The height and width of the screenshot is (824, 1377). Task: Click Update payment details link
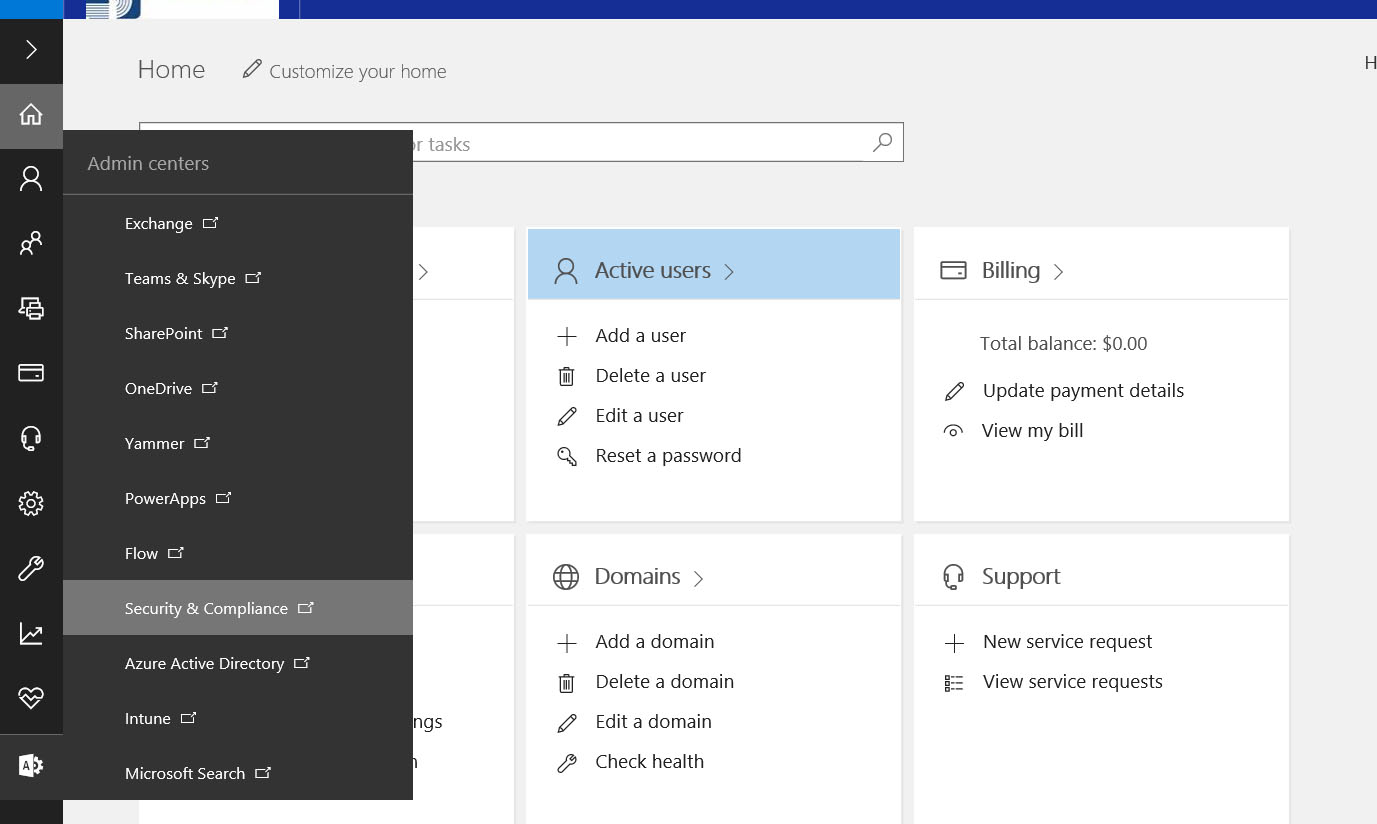point(1083,390)
